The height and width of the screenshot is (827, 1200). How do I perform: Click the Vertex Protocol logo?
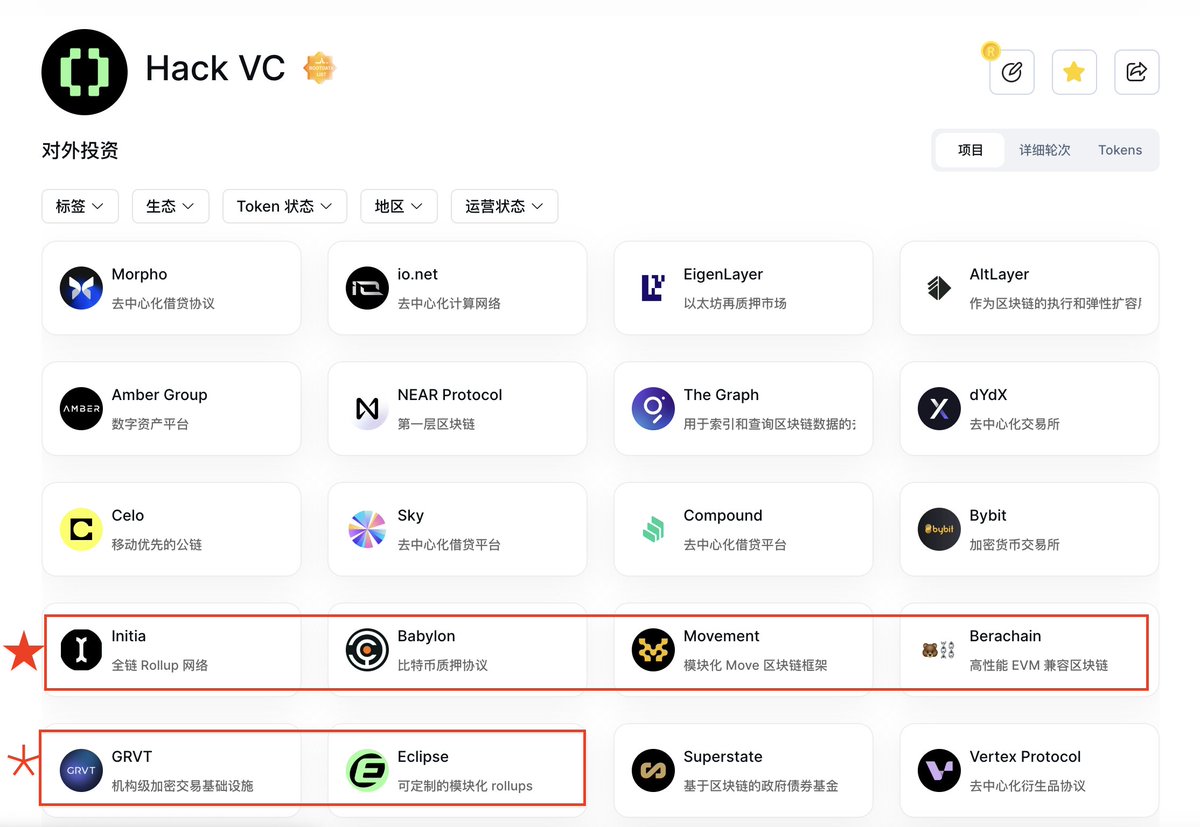point(939,770)
